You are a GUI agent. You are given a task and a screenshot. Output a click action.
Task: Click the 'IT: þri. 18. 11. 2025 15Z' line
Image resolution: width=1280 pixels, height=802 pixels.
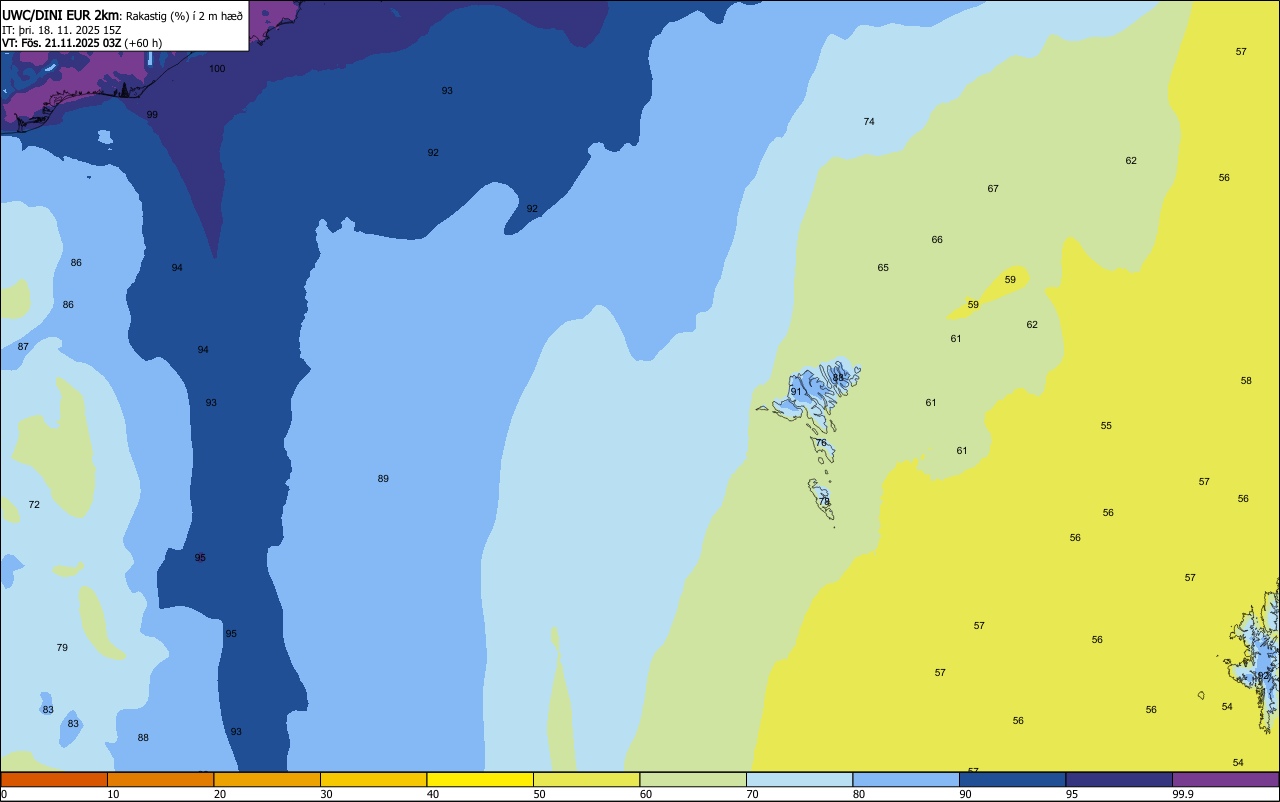62,30
